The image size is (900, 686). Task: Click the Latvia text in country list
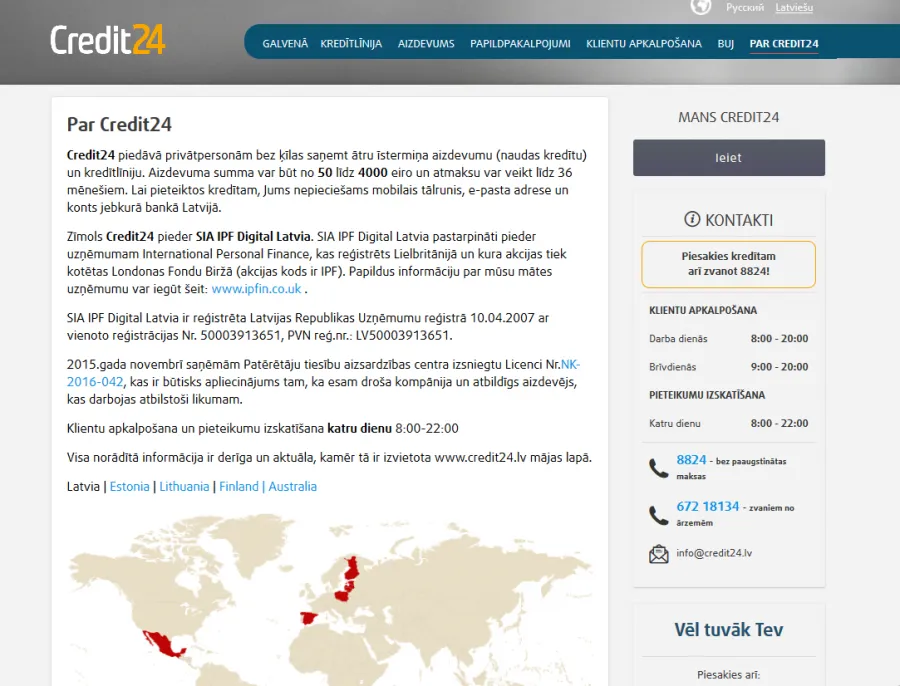pos(83,486)
